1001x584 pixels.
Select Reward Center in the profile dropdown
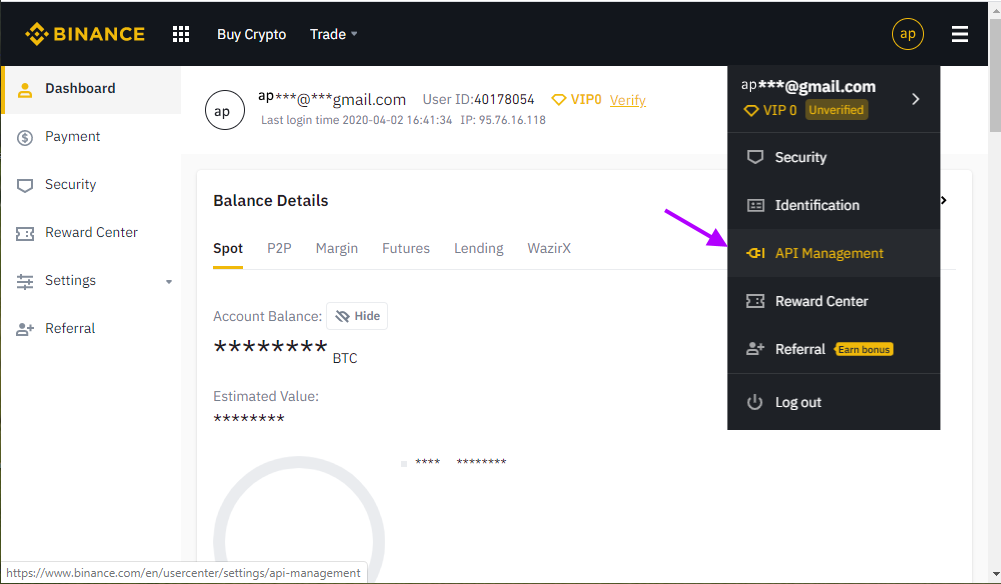[834, 301]
